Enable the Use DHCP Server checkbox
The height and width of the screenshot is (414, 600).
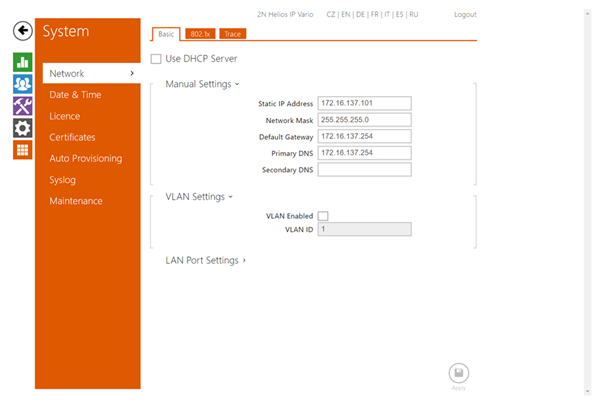156,59
